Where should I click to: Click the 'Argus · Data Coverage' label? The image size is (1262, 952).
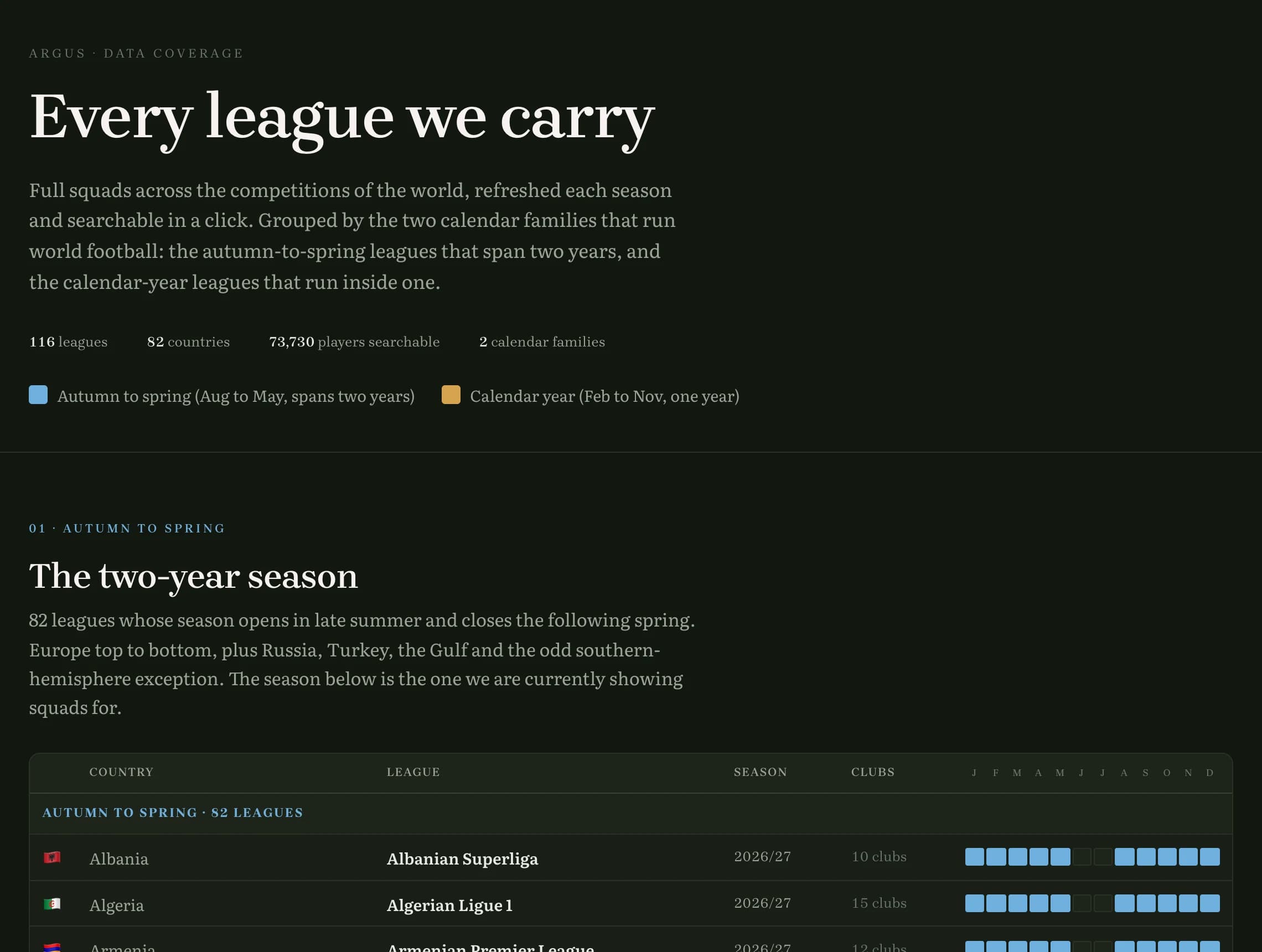tap(136, 54)
